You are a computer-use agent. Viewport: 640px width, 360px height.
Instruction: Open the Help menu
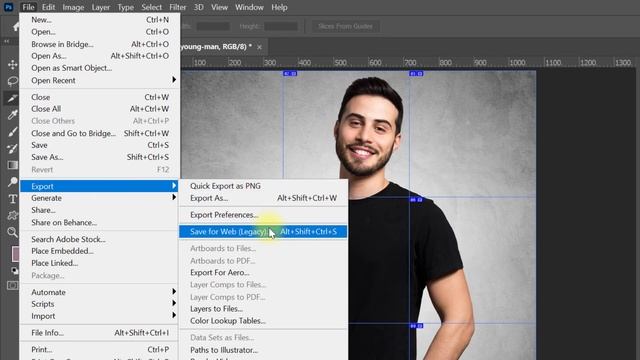point(279,7)
